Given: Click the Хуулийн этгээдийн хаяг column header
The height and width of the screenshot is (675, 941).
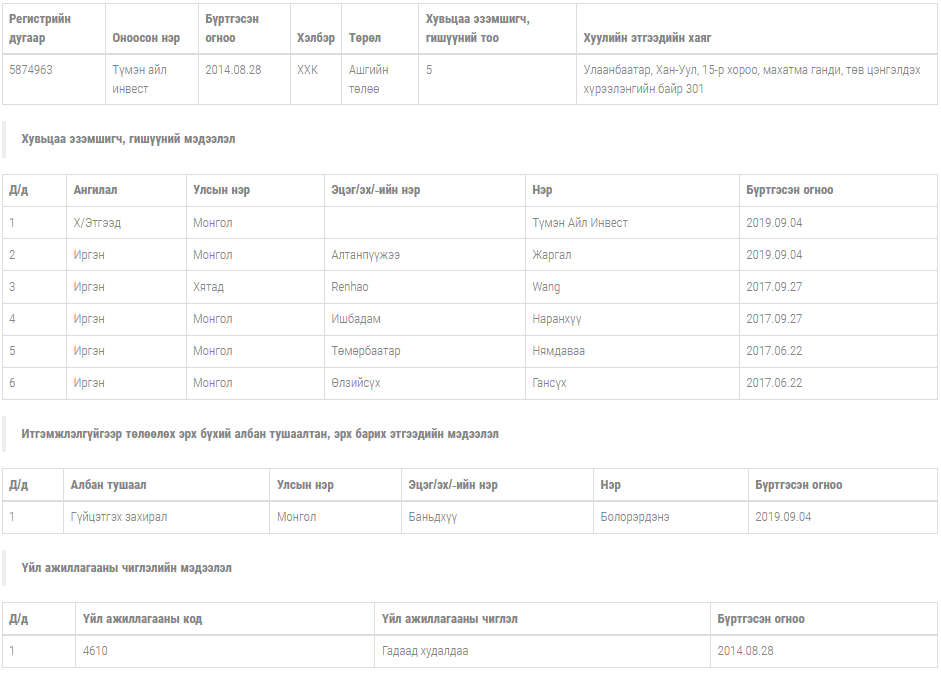Looking at the screenshot, I should (x=647, y=38).
